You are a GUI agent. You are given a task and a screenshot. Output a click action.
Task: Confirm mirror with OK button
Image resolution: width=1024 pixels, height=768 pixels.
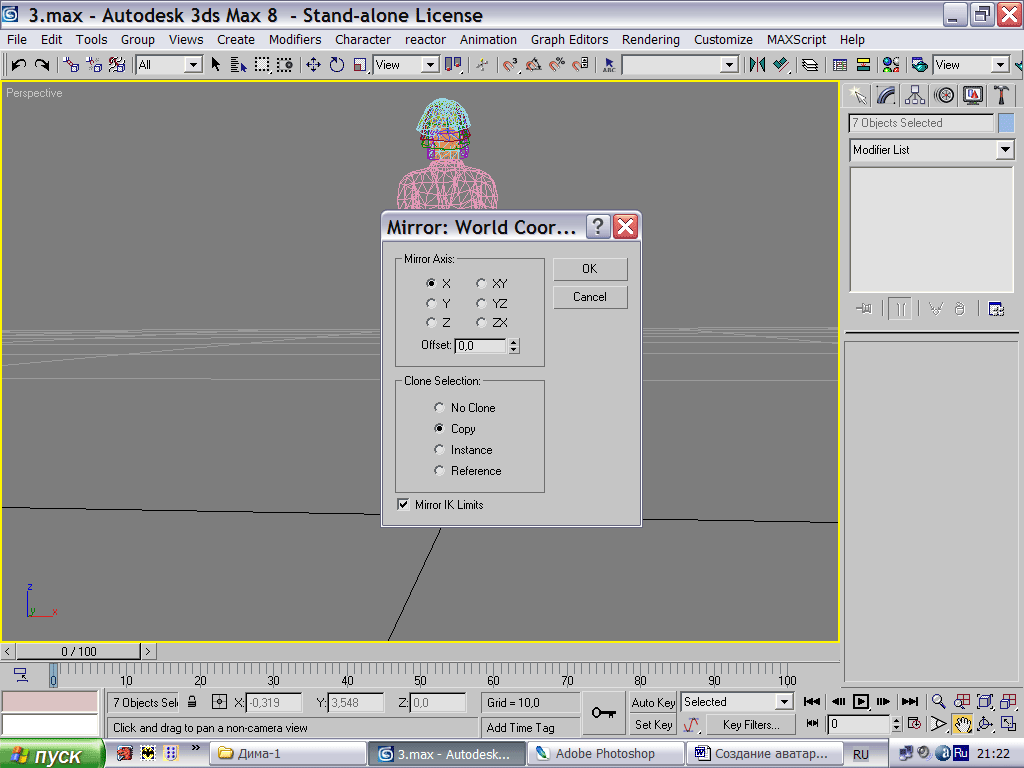[x=590, y=269]
